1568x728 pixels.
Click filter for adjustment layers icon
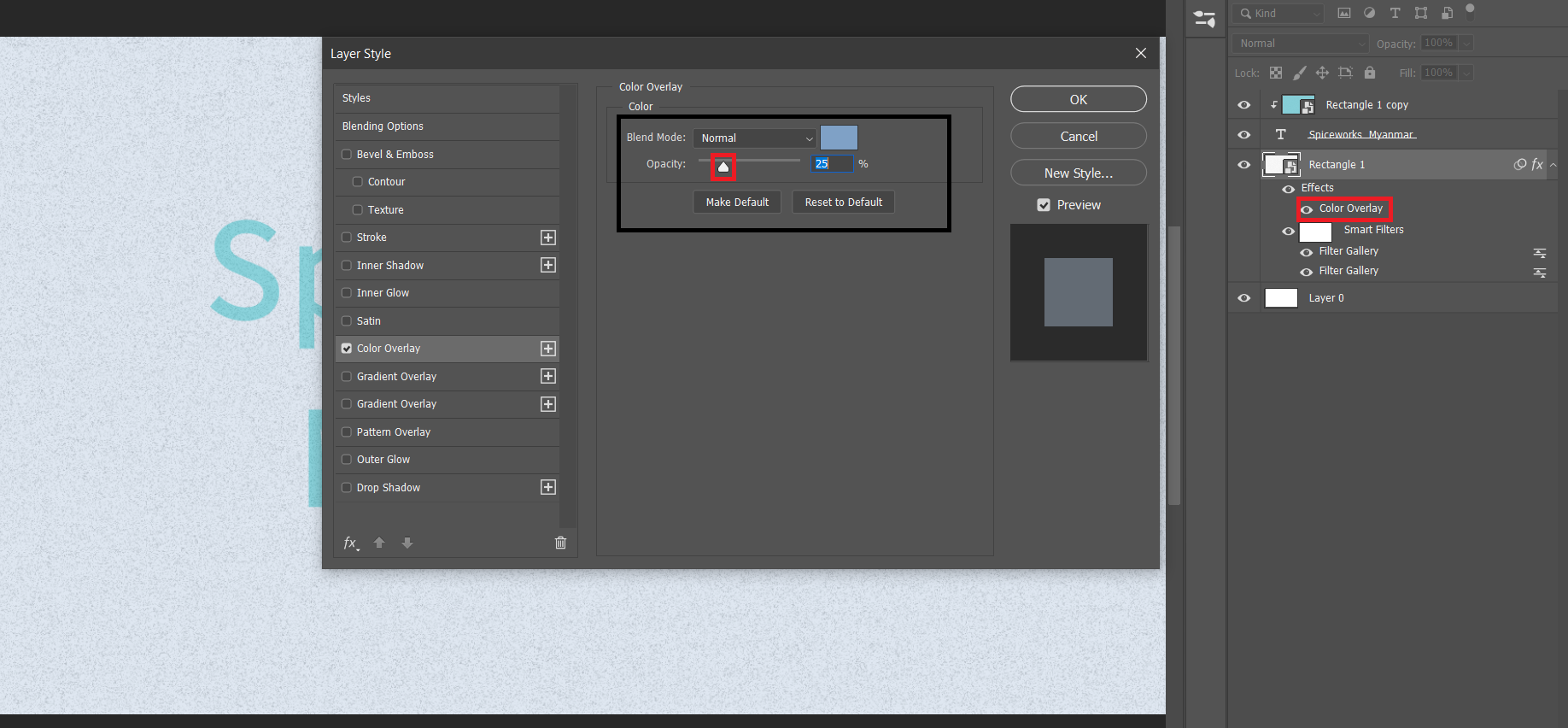1369,13
